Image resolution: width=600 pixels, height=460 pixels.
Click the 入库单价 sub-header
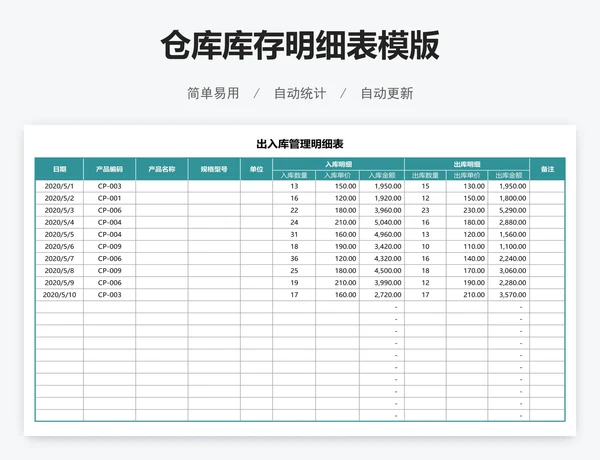[x=337, y=175]
